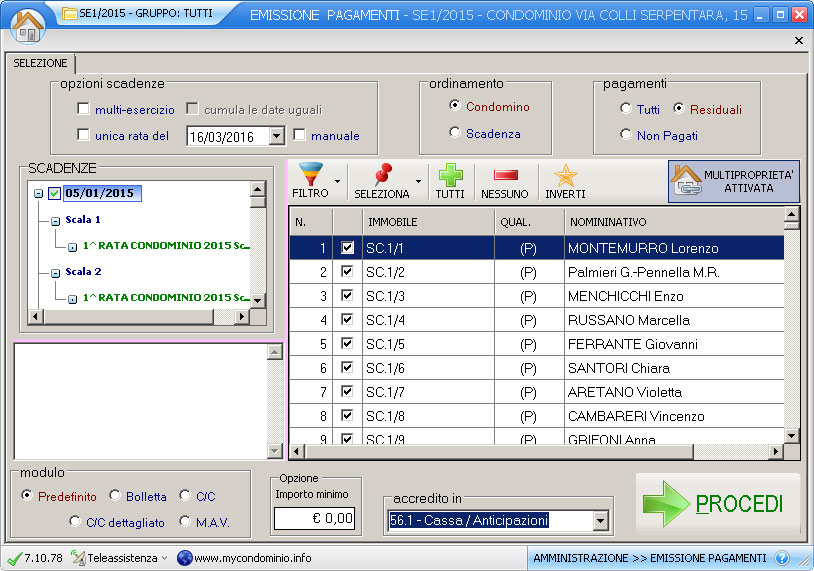Click the house home icon in title bar

26,22
